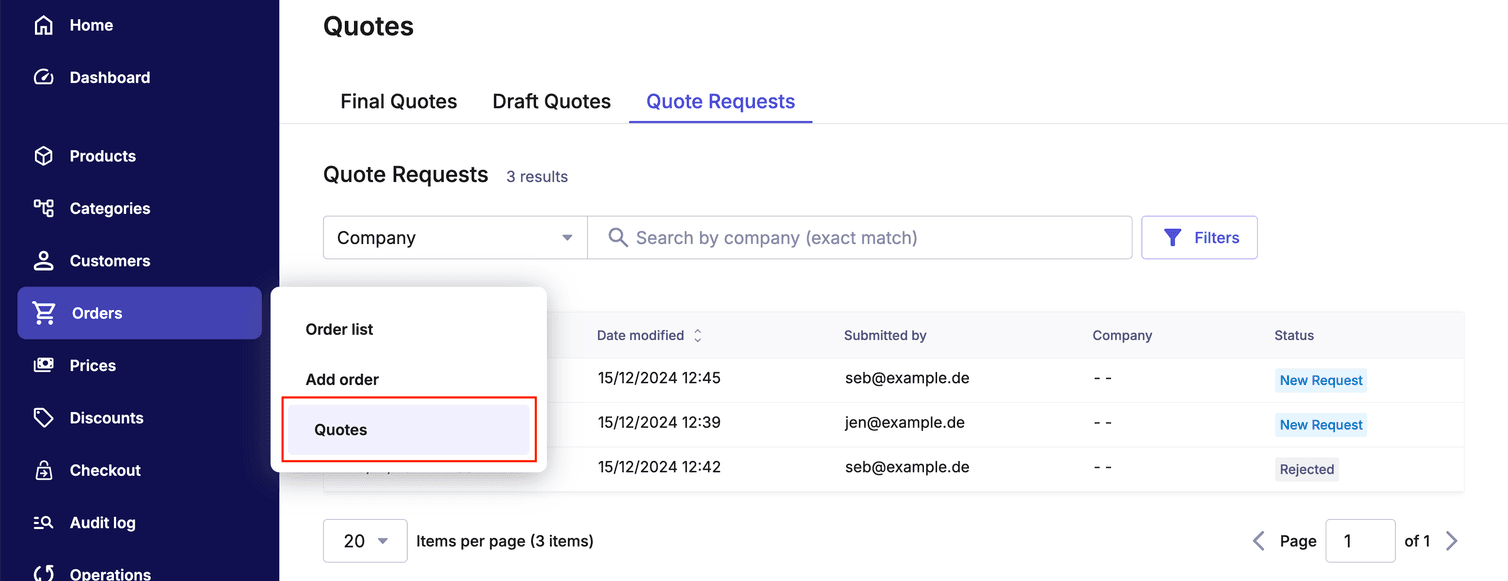Open the Audit log icon
Image resolution: width=1508 pixels, height=581 pixels.
(43, 522)
